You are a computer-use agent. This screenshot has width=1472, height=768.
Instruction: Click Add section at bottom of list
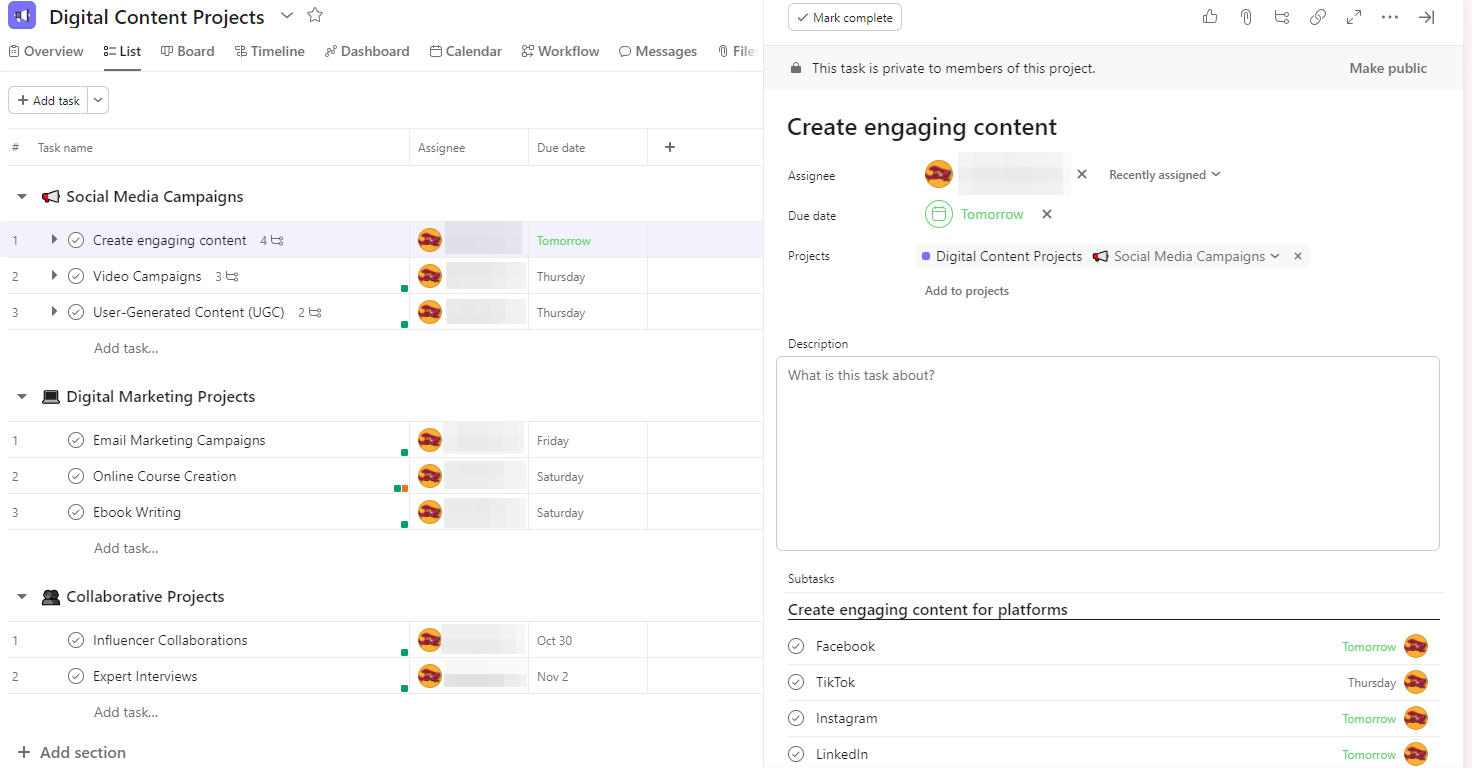coord(72,752)
